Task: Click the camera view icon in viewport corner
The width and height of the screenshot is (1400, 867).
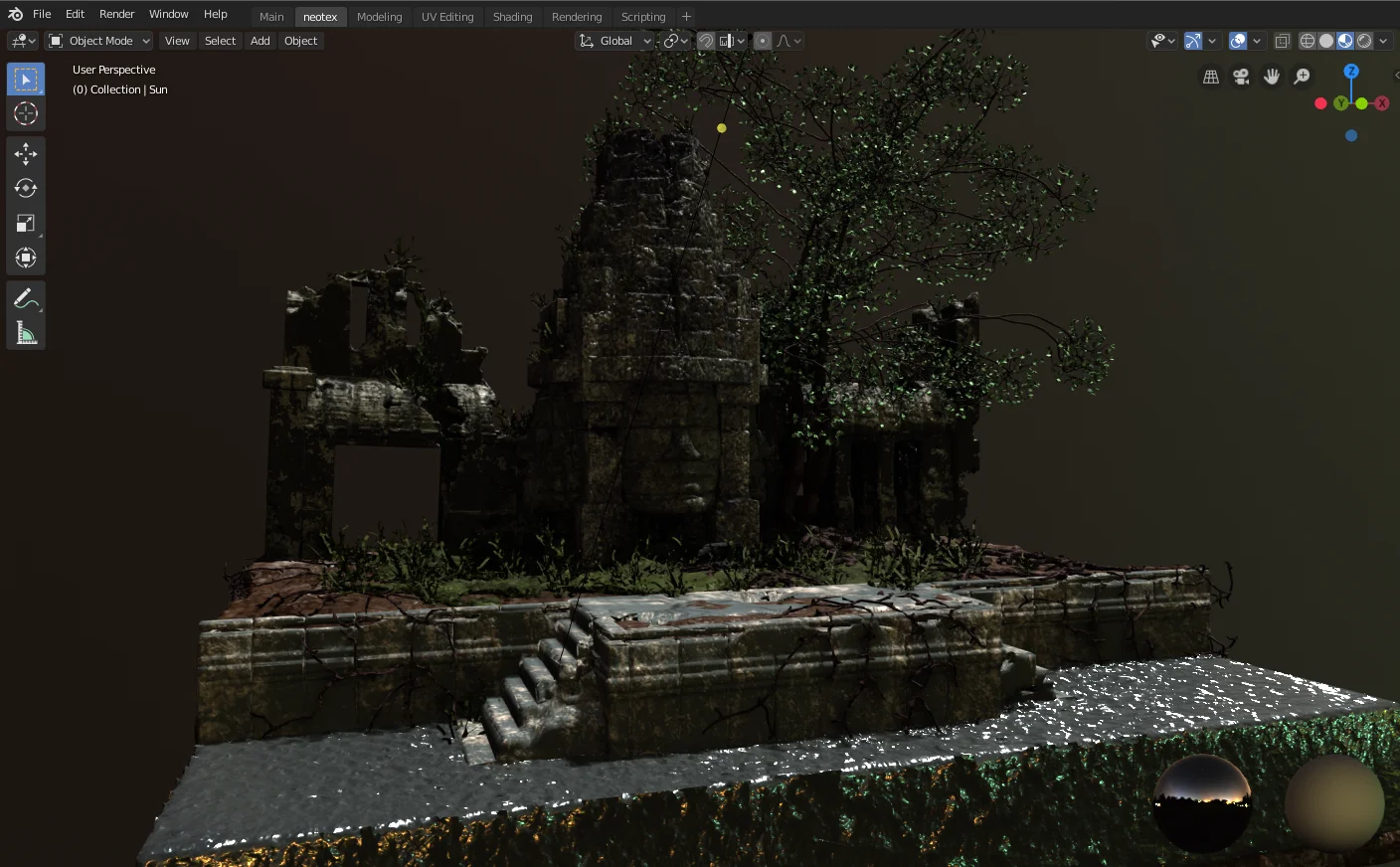Action: [1241, 76]
